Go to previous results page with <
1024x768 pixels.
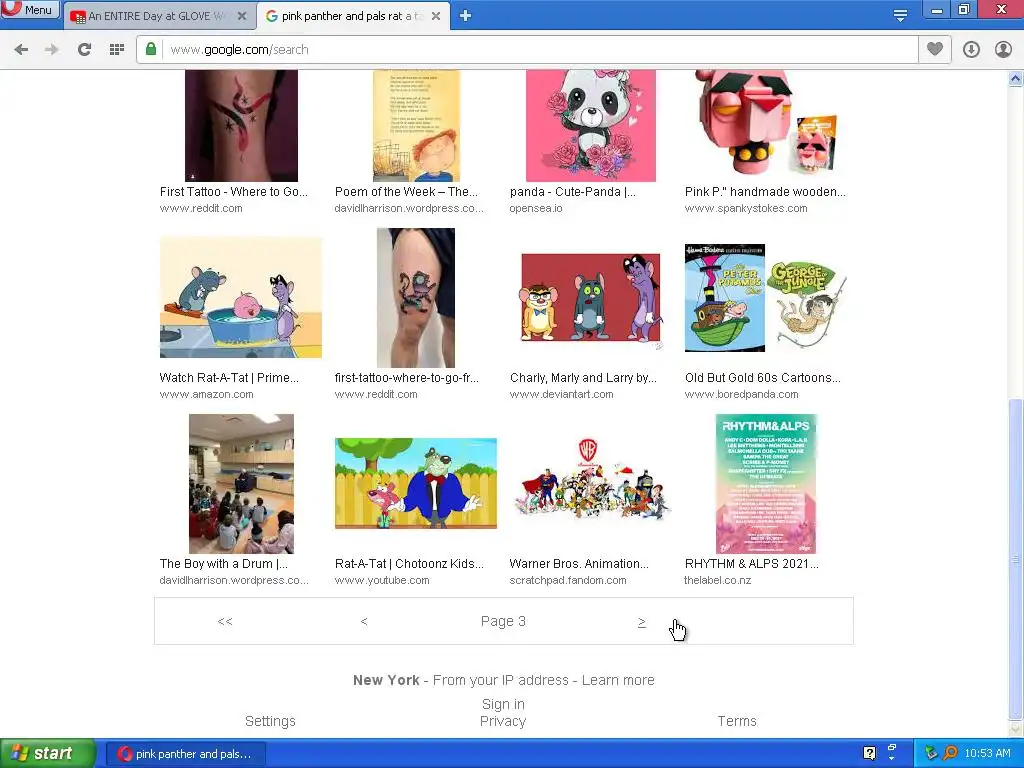tap(364, 621)
